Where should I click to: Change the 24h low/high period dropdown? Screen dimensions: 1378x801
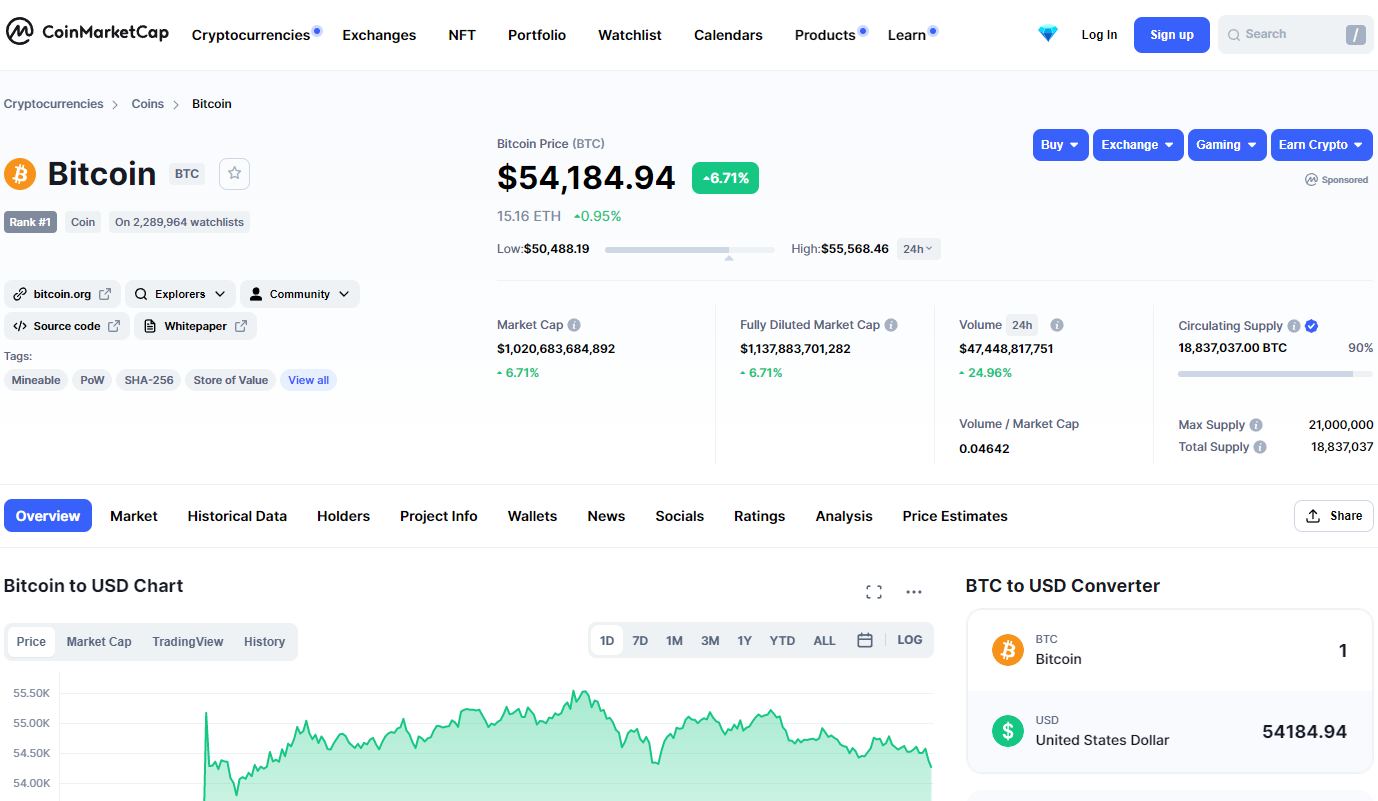click(x=918, y=249)
